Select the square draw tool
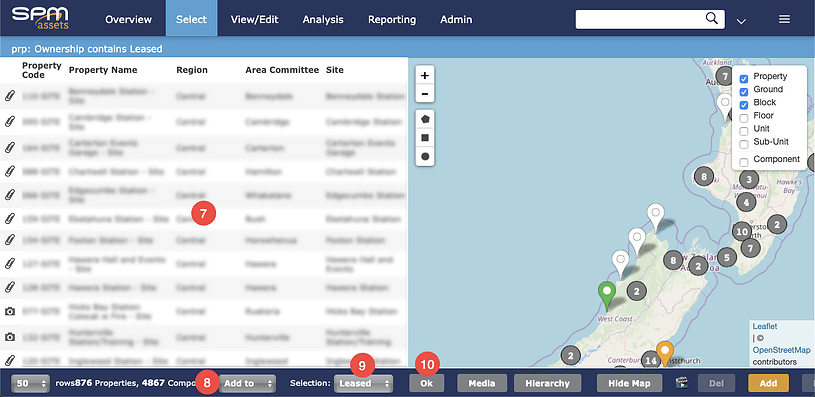Image resolution: width=815 pixels, height=397 pixels. pyautogui.click(x=425, y=138)
